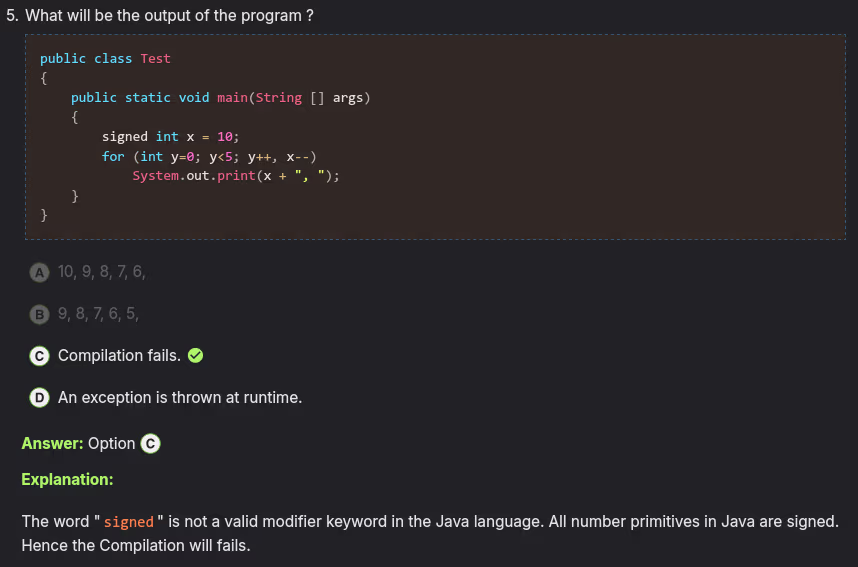This screenshot has height=567, width=858.
Task: Click 'Hence the Compilation will fails.' sentence
Action: [135, 546]
